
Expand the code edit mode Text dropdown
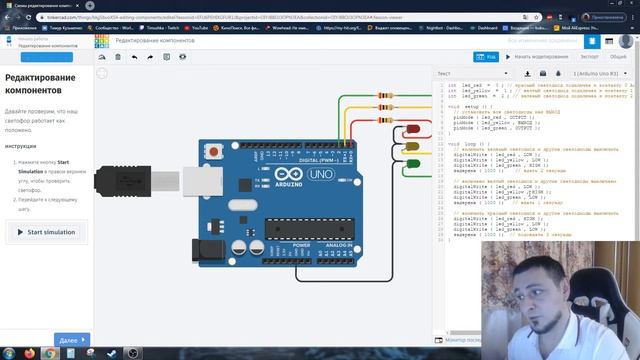coord(473,73)
